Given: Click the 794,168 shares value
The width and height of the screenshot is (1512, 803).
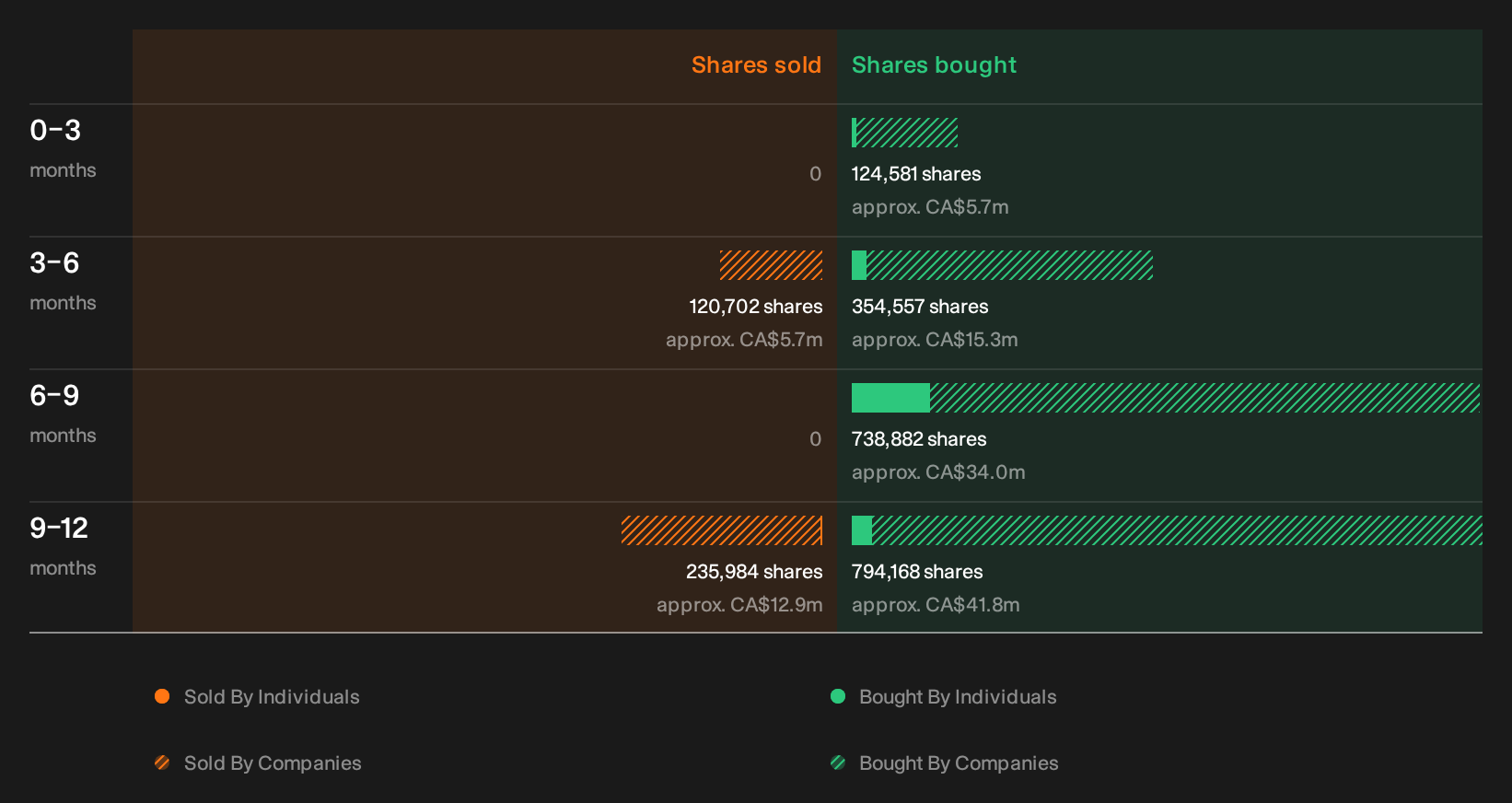Looking at the screenshot, I should point(917,572).
